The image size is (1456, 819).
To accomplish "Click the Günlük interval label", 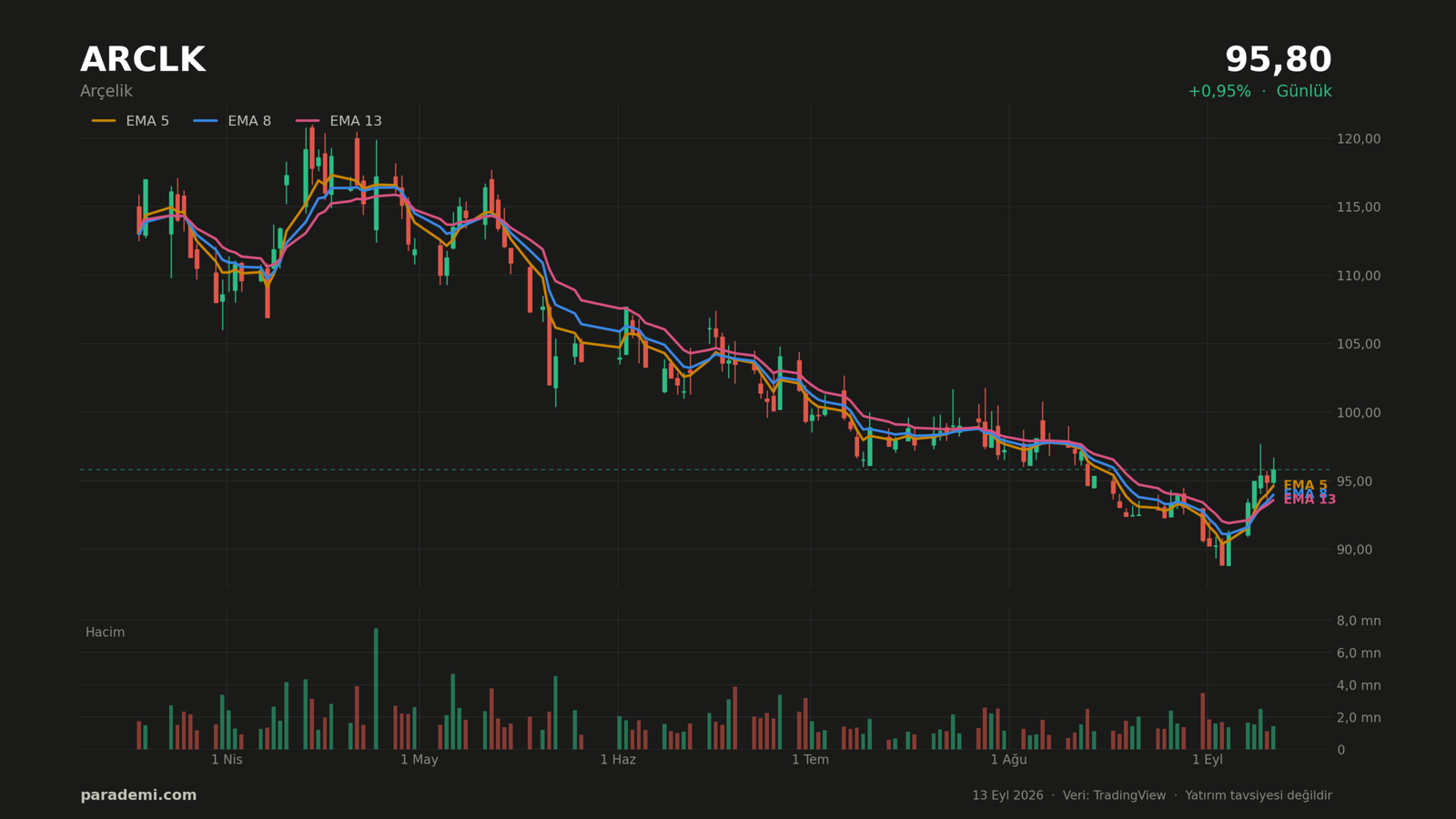I will pyautogui.click(x=1304, y=92).
